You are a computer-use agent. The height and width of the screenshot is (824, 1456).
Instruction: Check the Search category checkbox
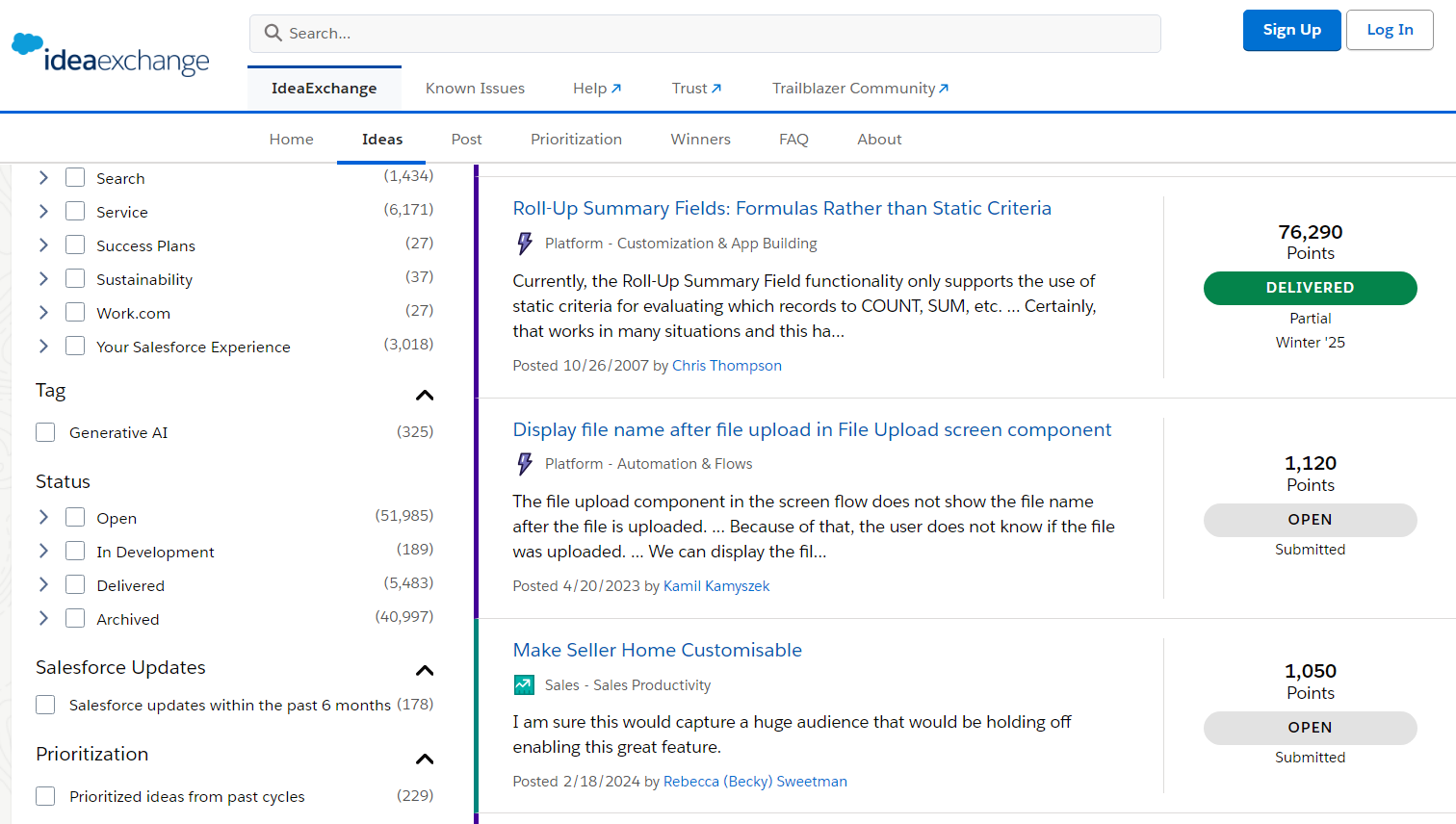tap(75, 177)
